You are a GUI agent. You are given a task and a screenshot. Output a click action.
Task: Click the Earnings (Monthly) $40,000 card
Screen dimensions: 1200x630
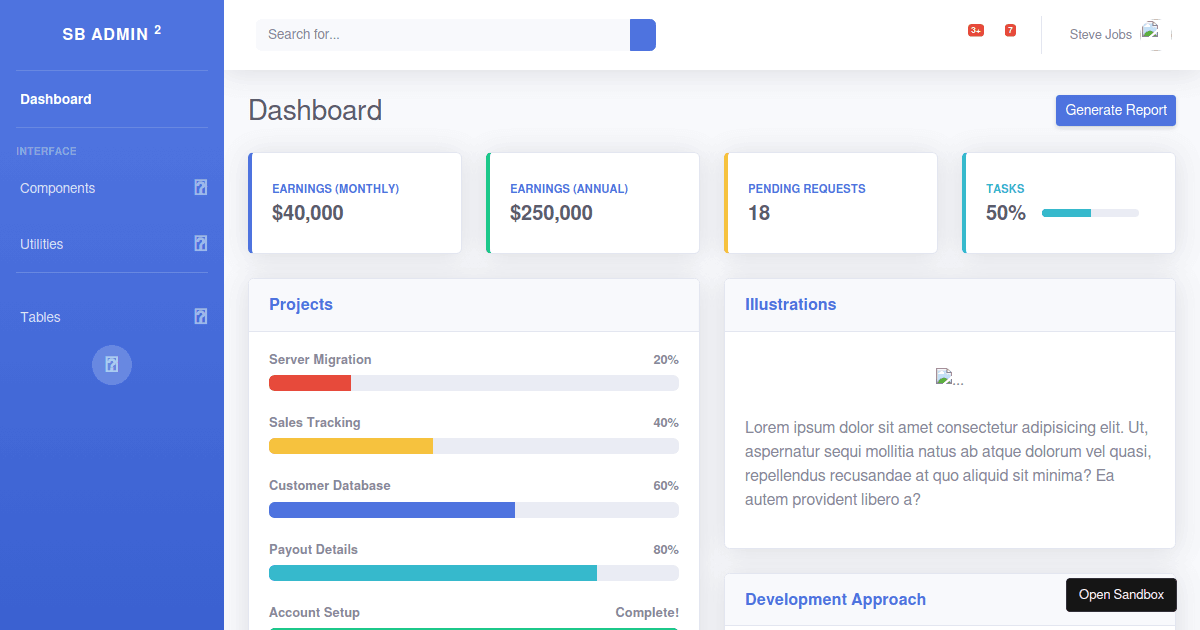click(355, 203)
